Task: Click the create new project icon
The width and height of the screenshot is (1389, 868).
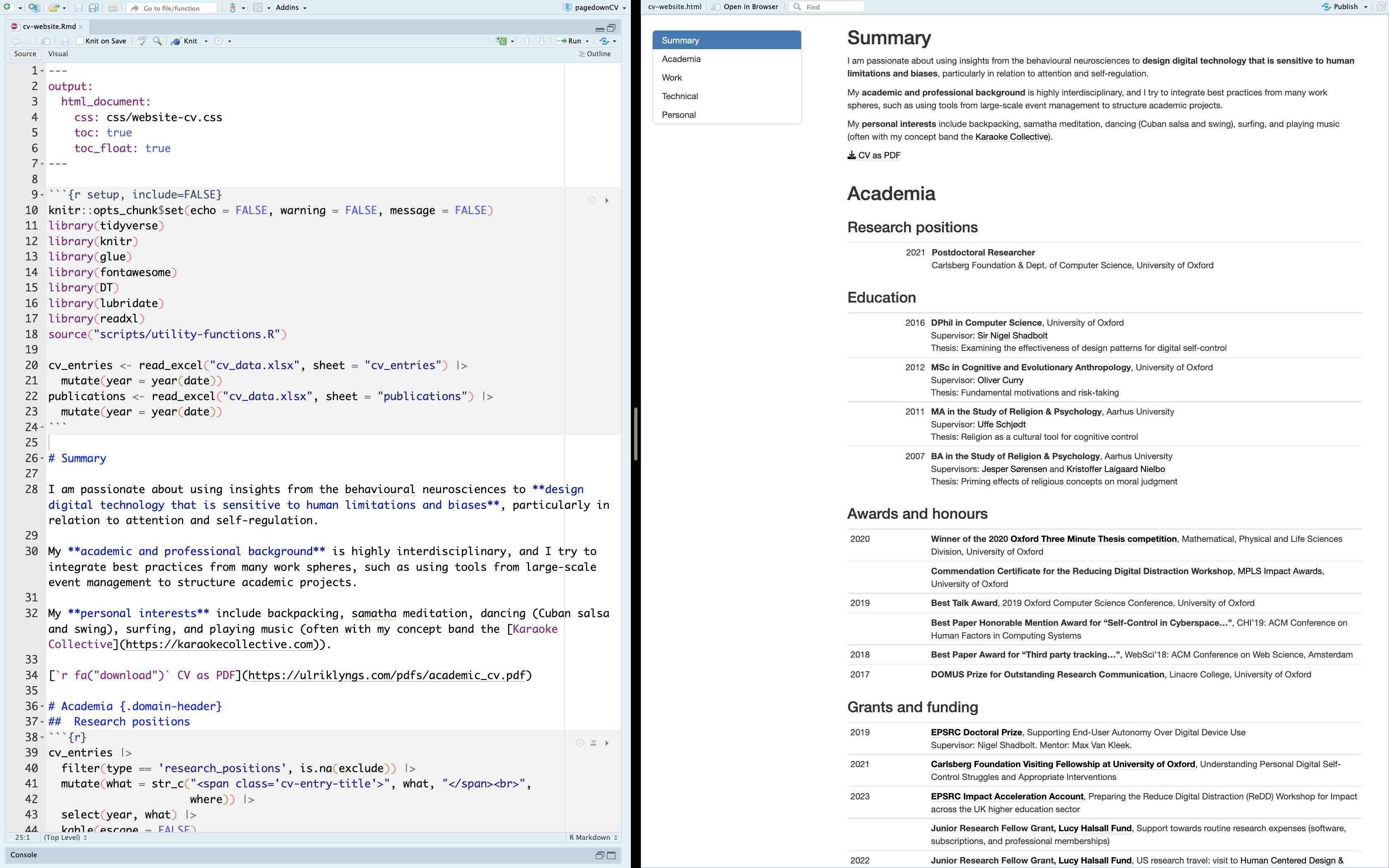Action: coord(34,7)
